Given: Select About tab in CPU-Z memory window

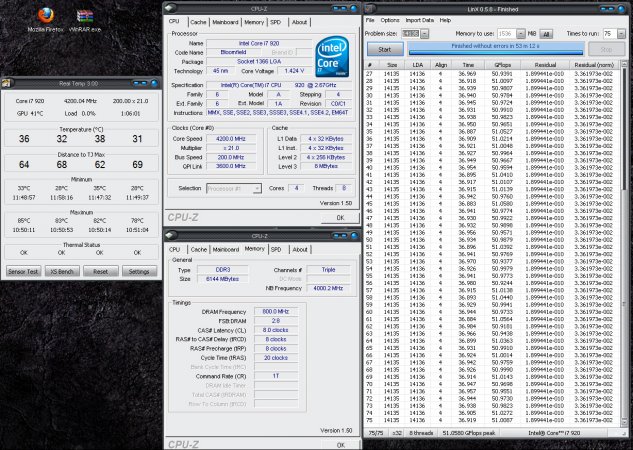Looking at the screenshot, I should click(x=300, y=249).
